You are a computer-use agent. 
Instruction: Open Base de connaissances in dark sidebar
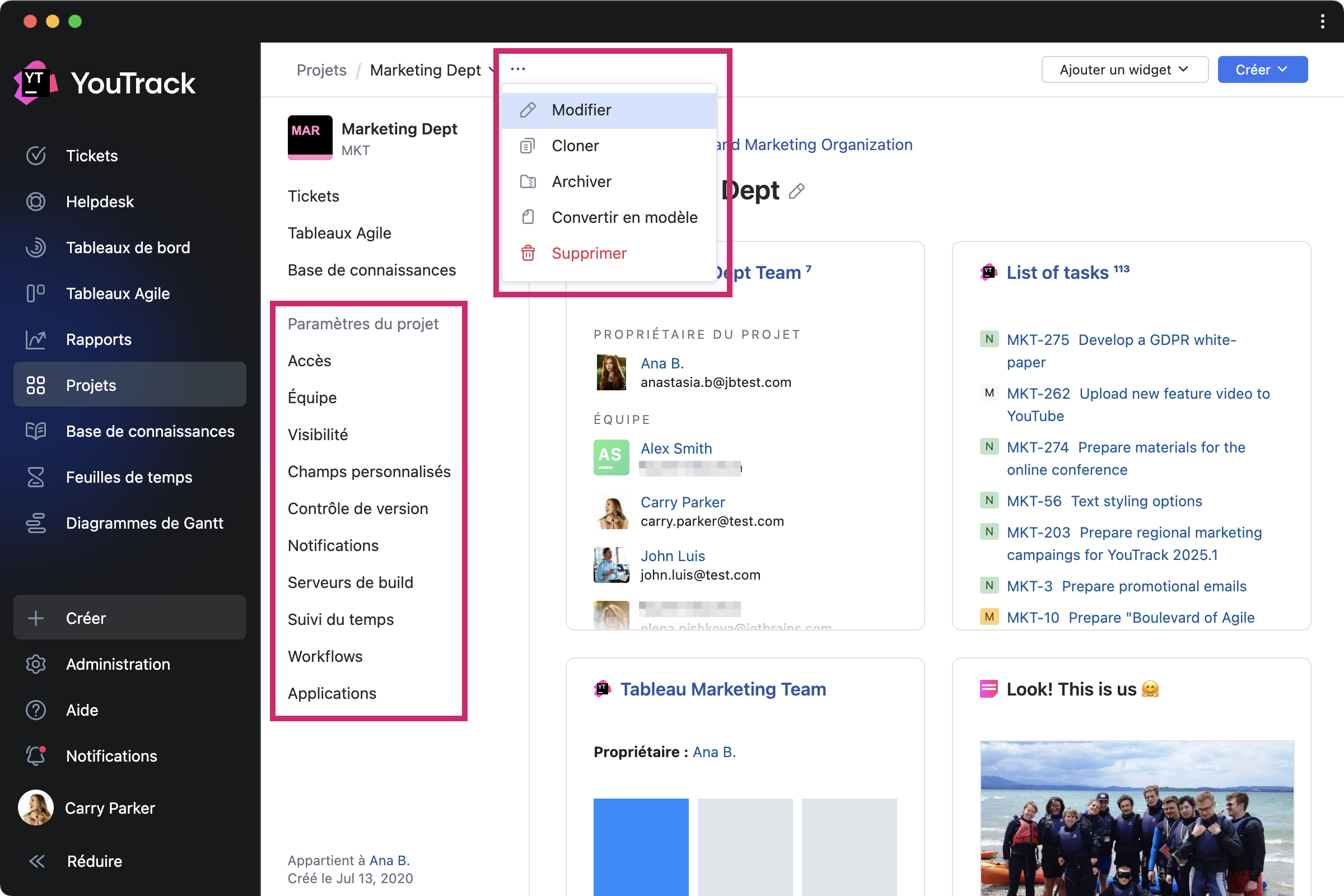[x=150, y=431]
